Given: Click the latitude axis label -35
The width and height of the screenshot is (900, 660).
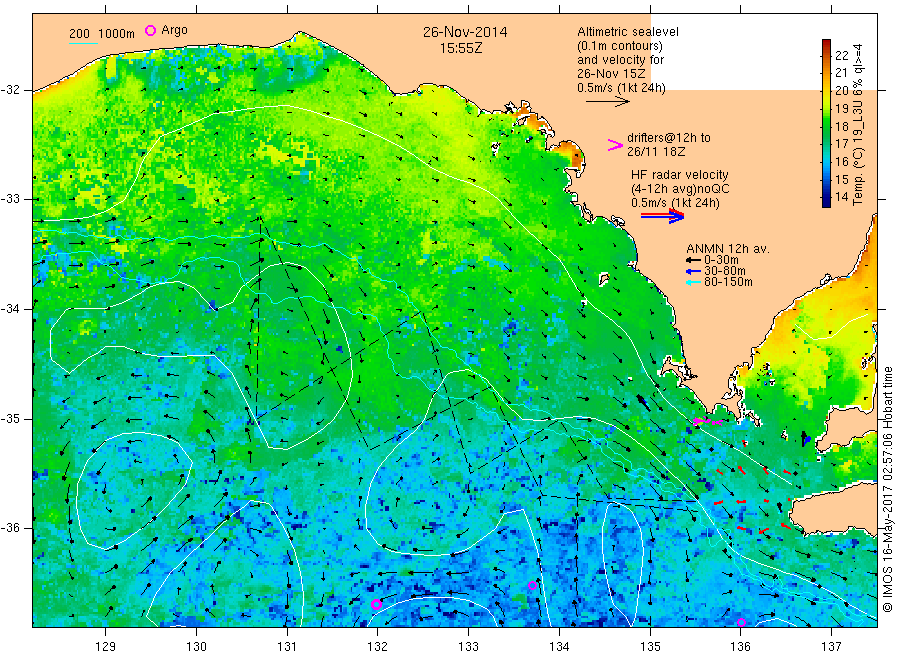Looking at the screenshot, I should tap(10, 418).
